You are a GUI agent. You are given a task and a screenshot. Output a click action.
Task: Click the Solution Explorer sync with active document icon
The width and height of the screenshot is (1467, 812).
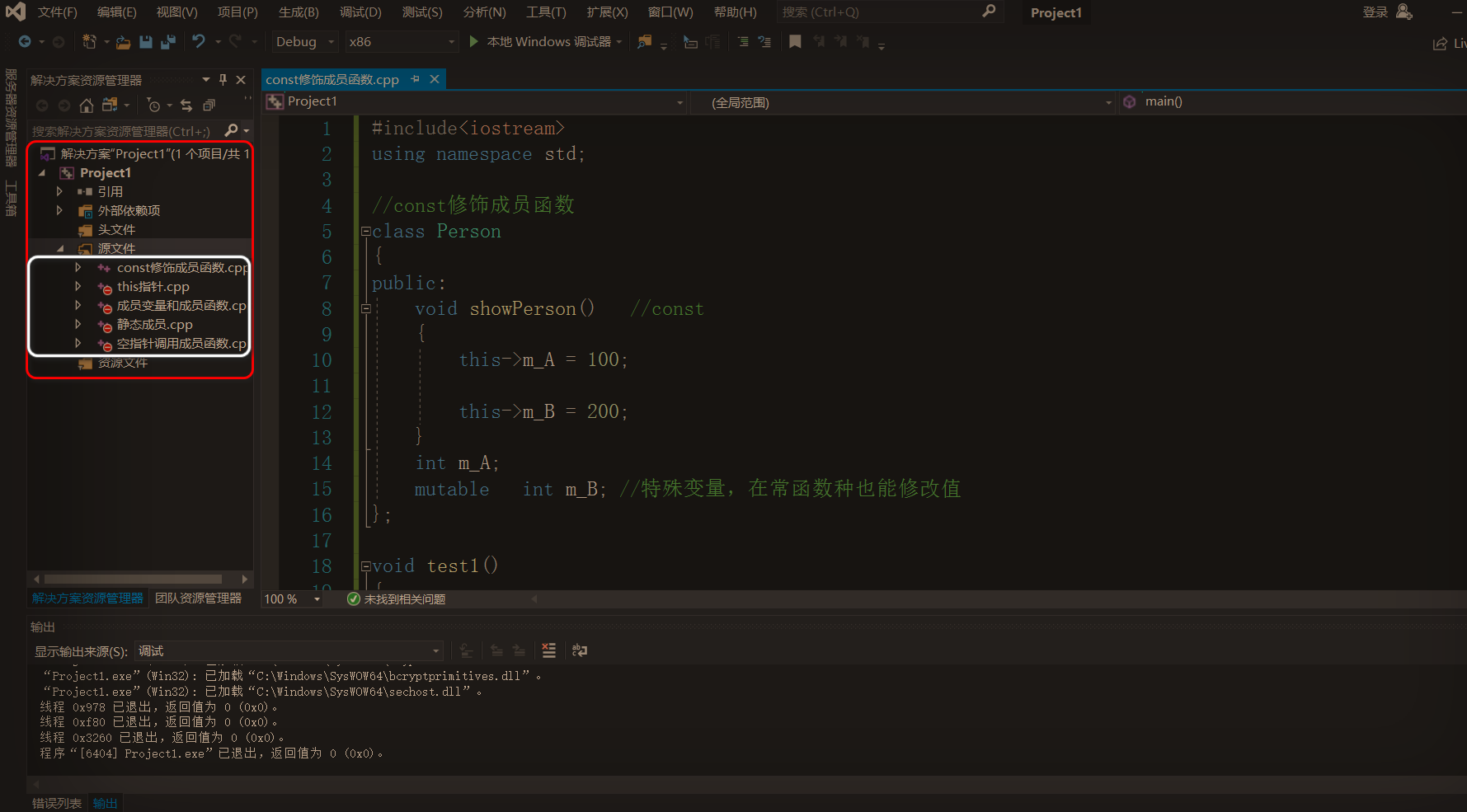186,105
